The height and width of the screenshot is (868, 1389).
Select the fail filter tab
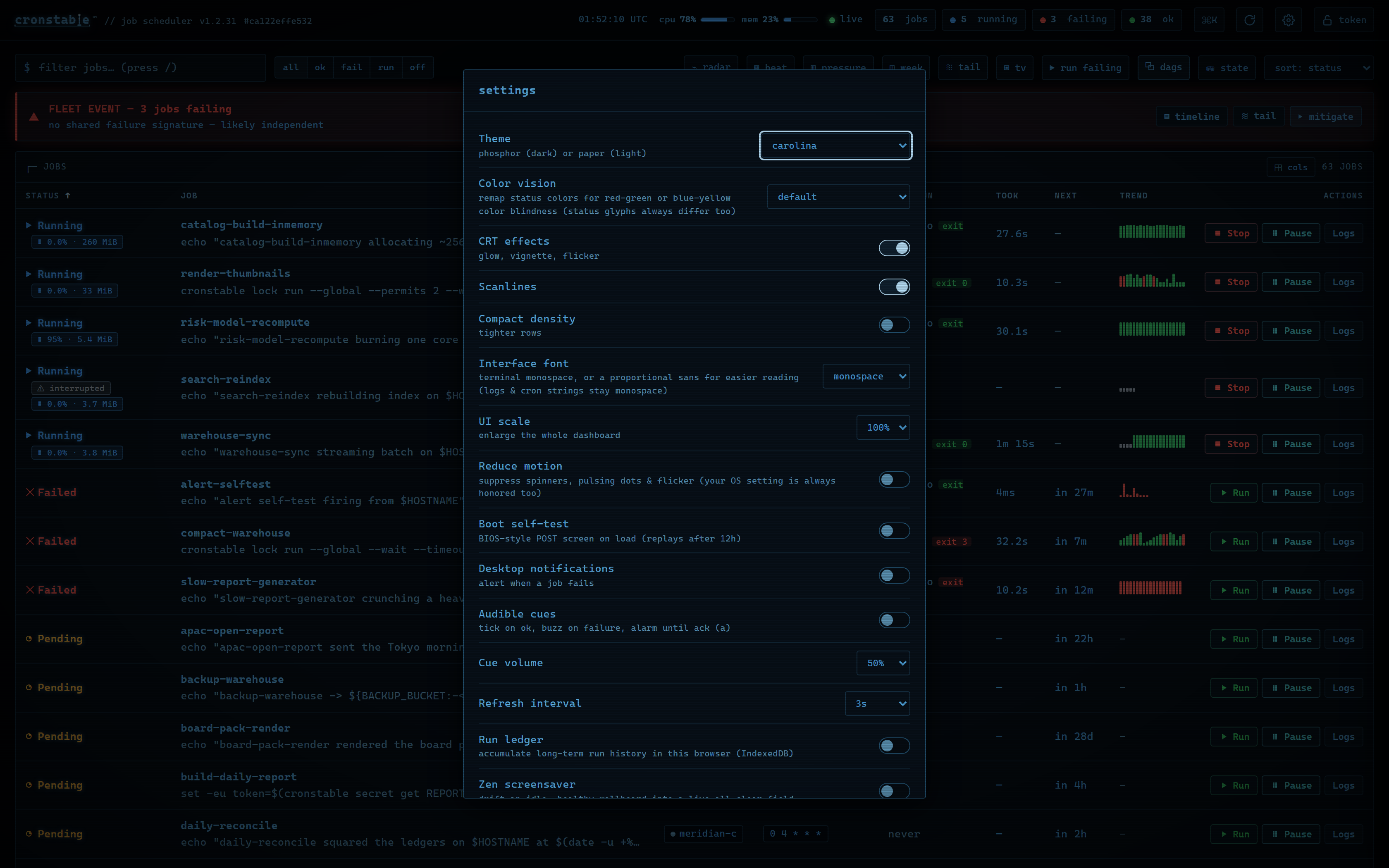coord(351,68)
